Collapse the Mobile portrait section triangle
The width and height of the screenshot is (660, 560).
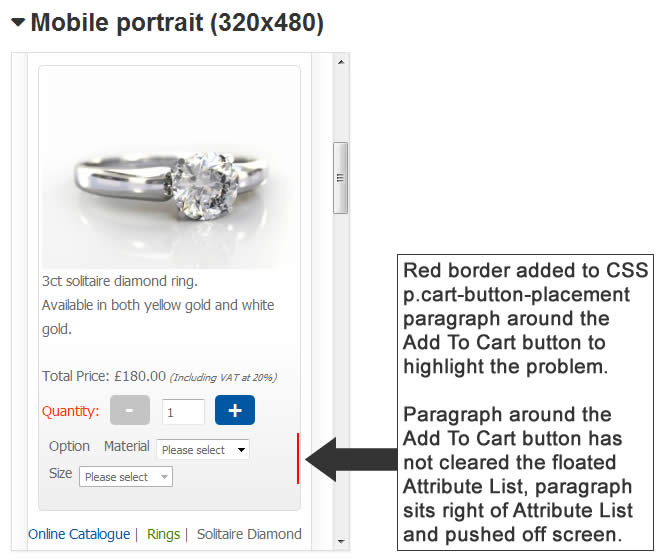tap(18, 24)
